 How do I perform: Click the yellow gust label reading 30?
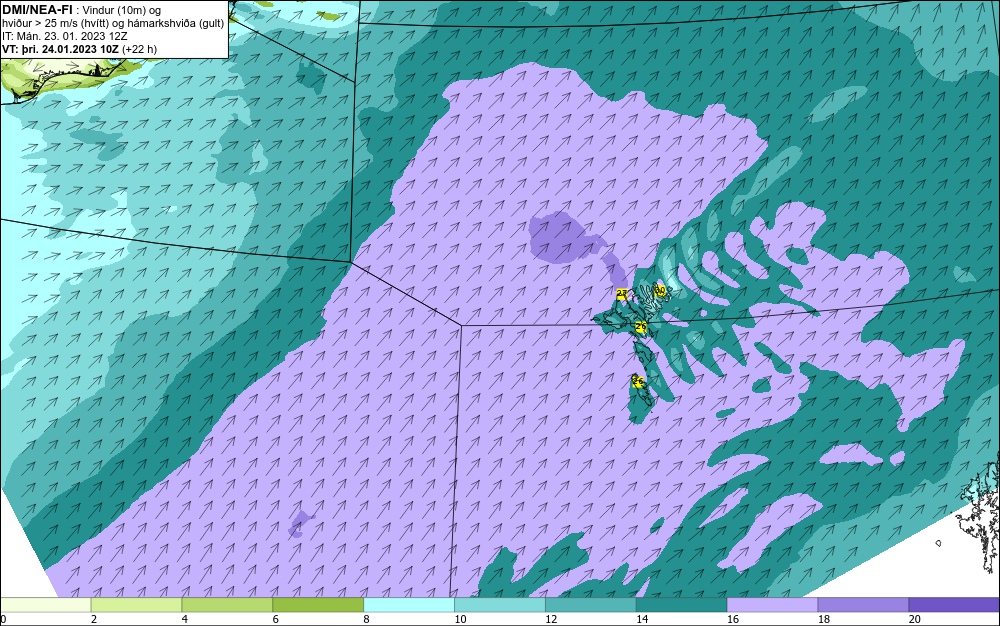point(660,291)
